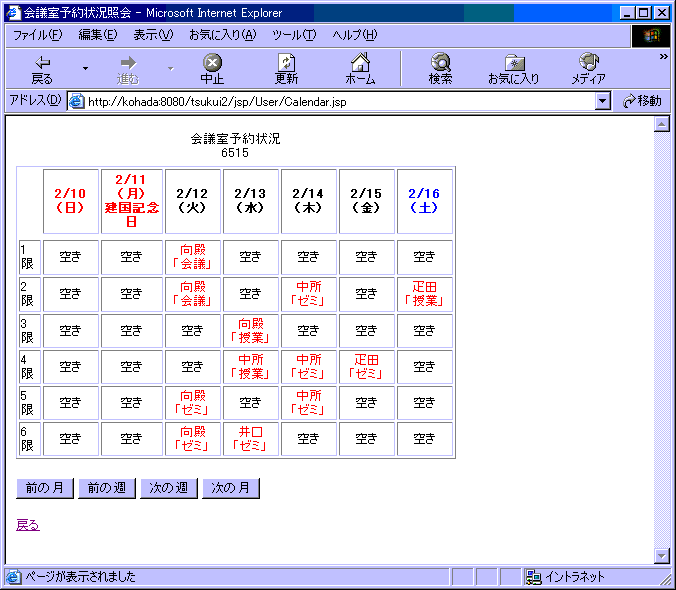The width and height of the screenshot is (676, 590).
Task: Click the 戻る link below the calendar
Action: click(28, 525)
